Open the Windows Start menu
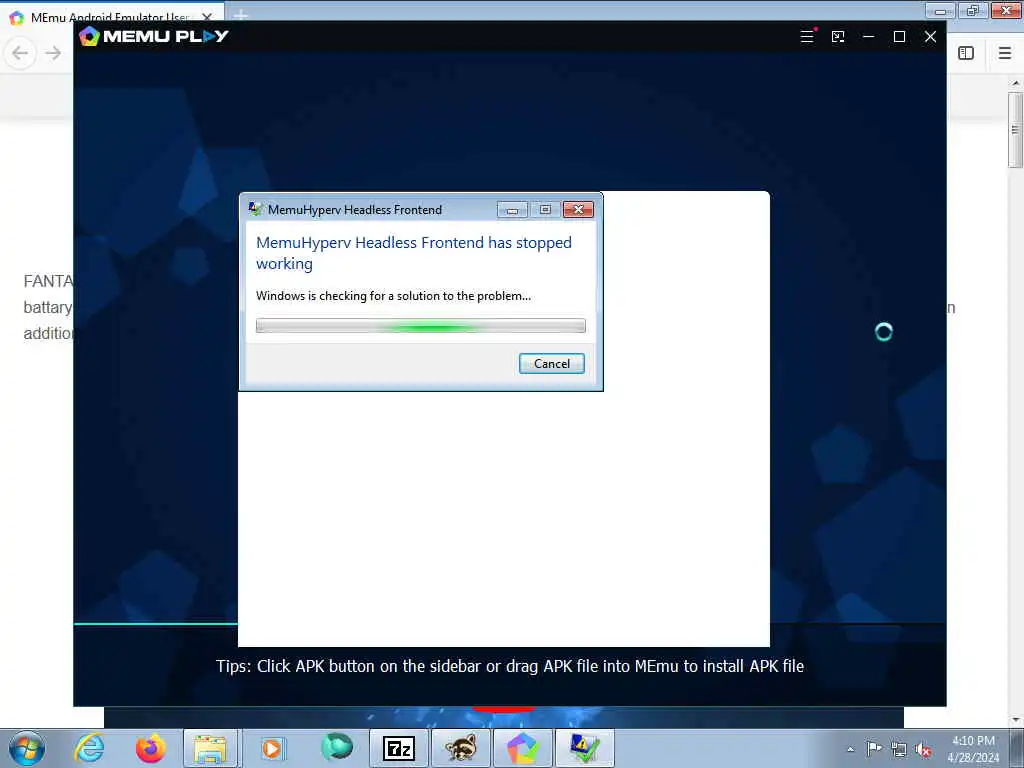Screen dimensions: 1024x768 (27, 748)
